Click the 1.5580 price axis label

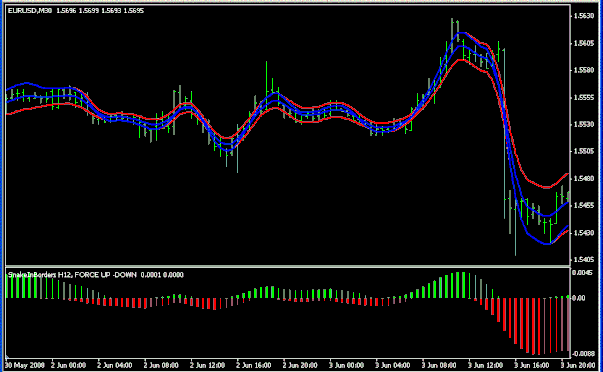584,70
